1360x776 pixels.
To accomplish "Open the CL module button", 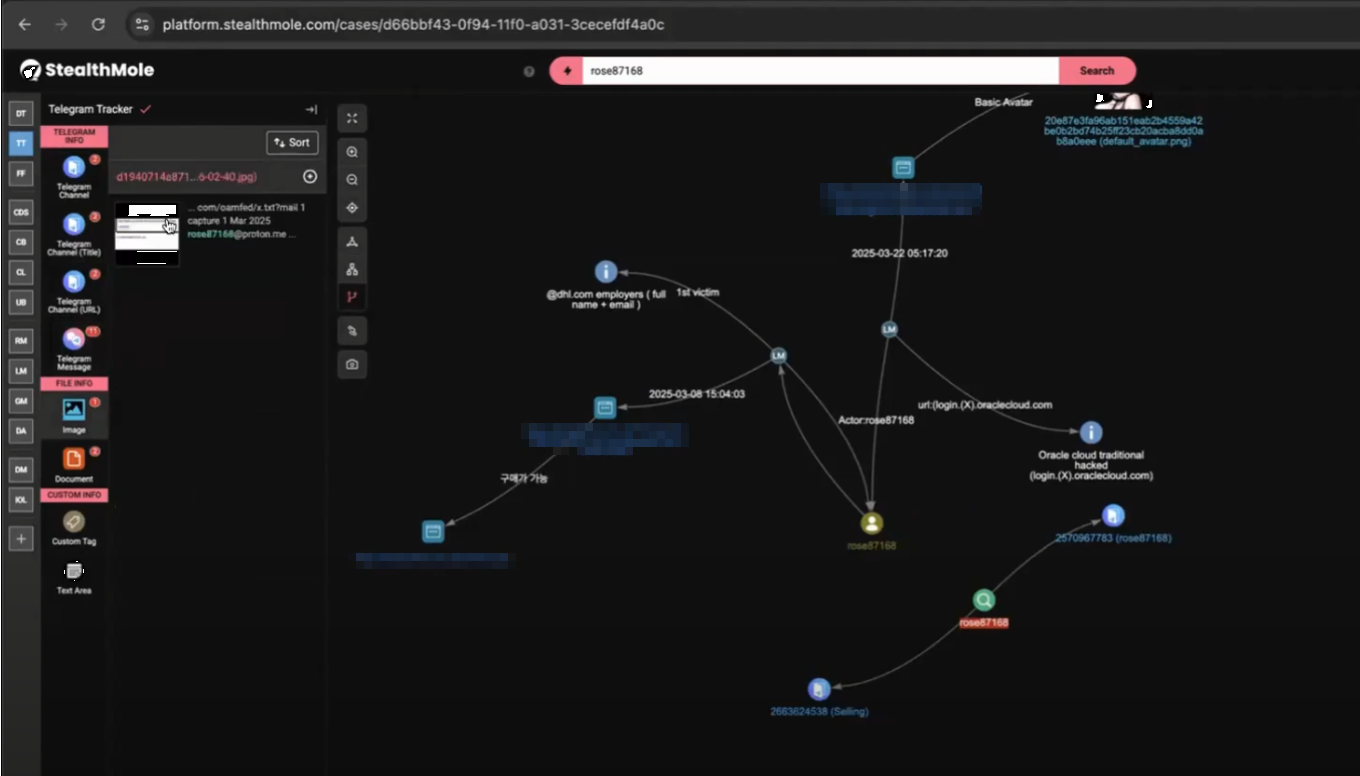I will click(x=21, y=272).
